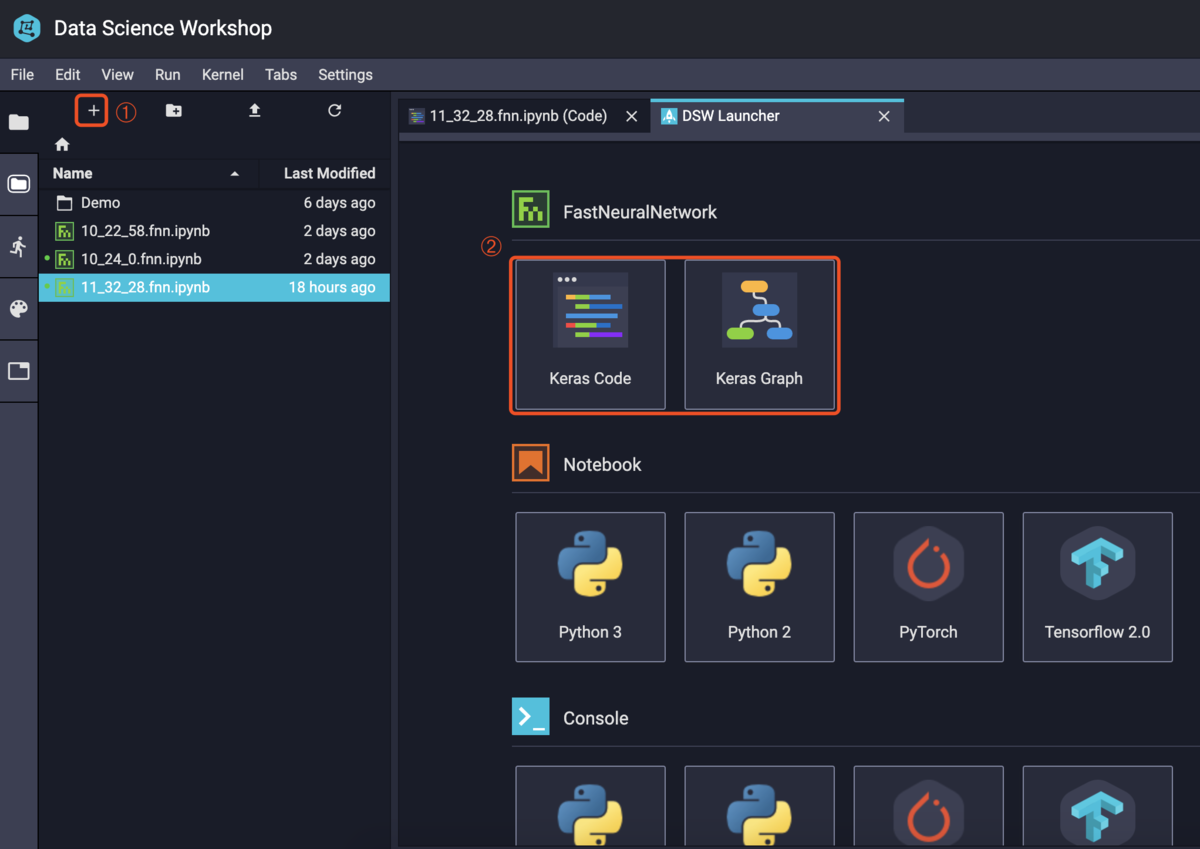Image resolution: width=1200 pixels, height=849 pixels.
Task: Click the Data Science Workshop logo
Action: click(x=27, y=28)
